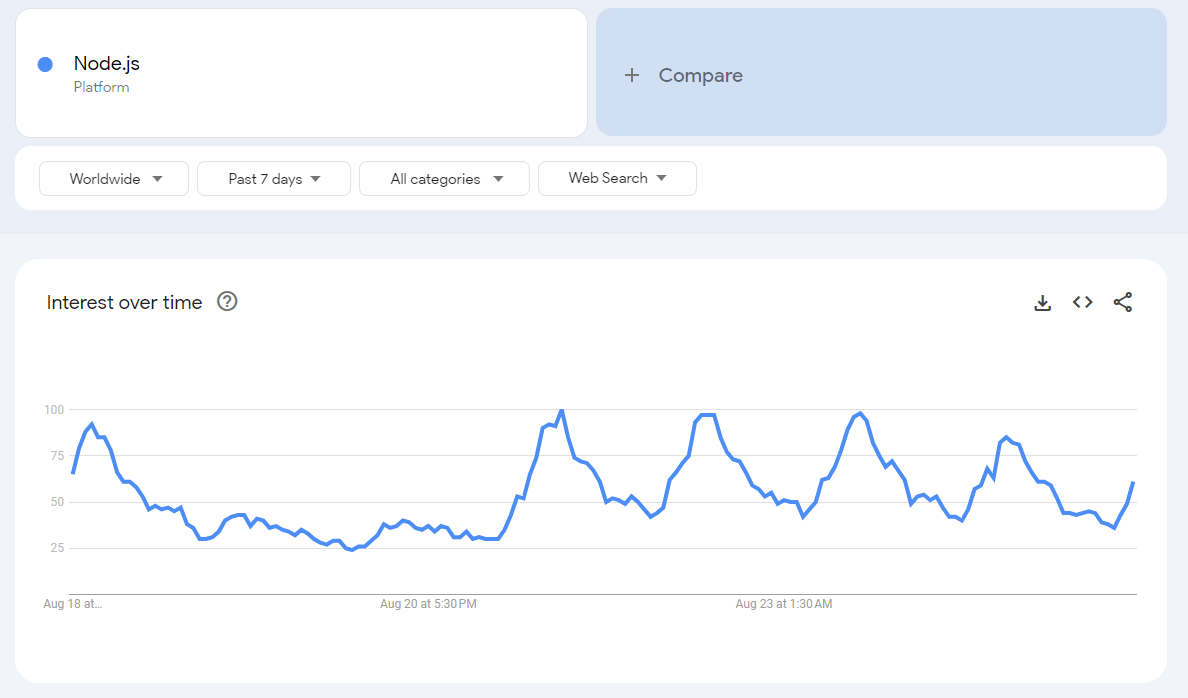Click the Aug 23 at 1:30 AM label
Viewport: 1188px width, 698px height.
point(783,604)
